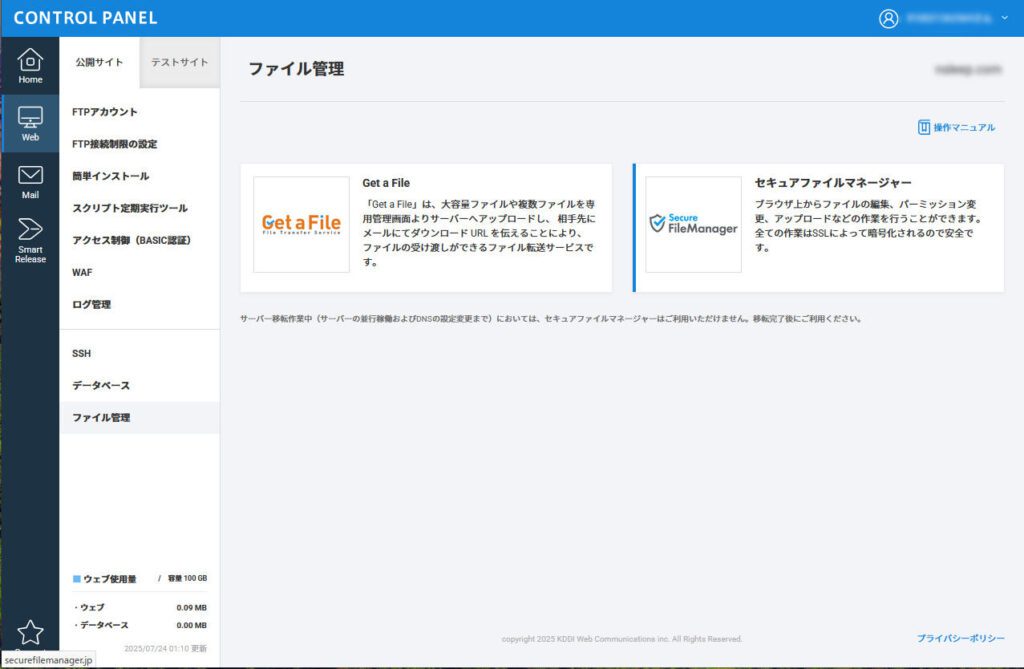Click the 2025/07/24 01:10 更新 timestamp
The image size is (1024, 669).
(165, 649)
